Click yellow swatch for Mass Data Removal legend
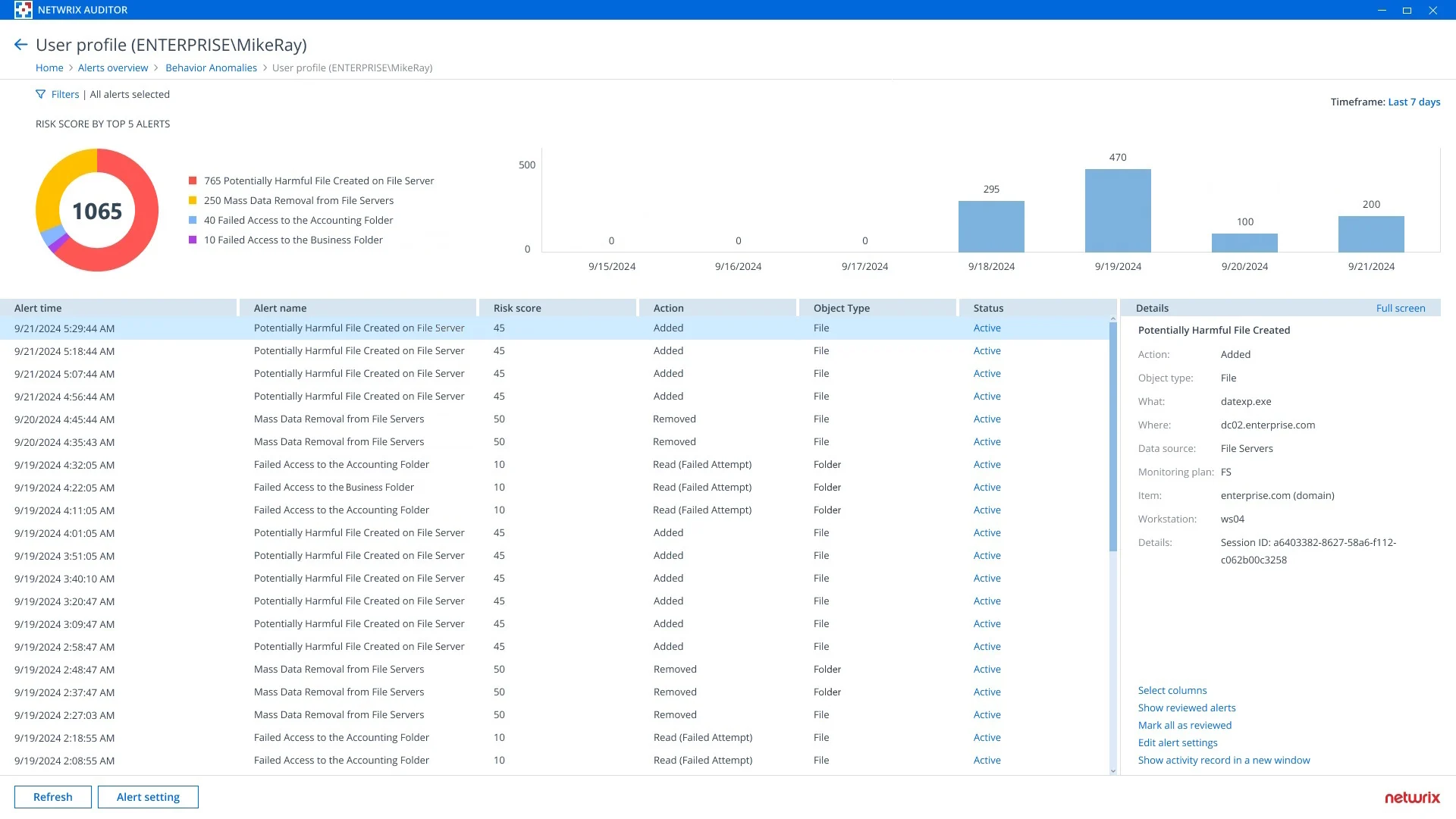 click(193, 201)
